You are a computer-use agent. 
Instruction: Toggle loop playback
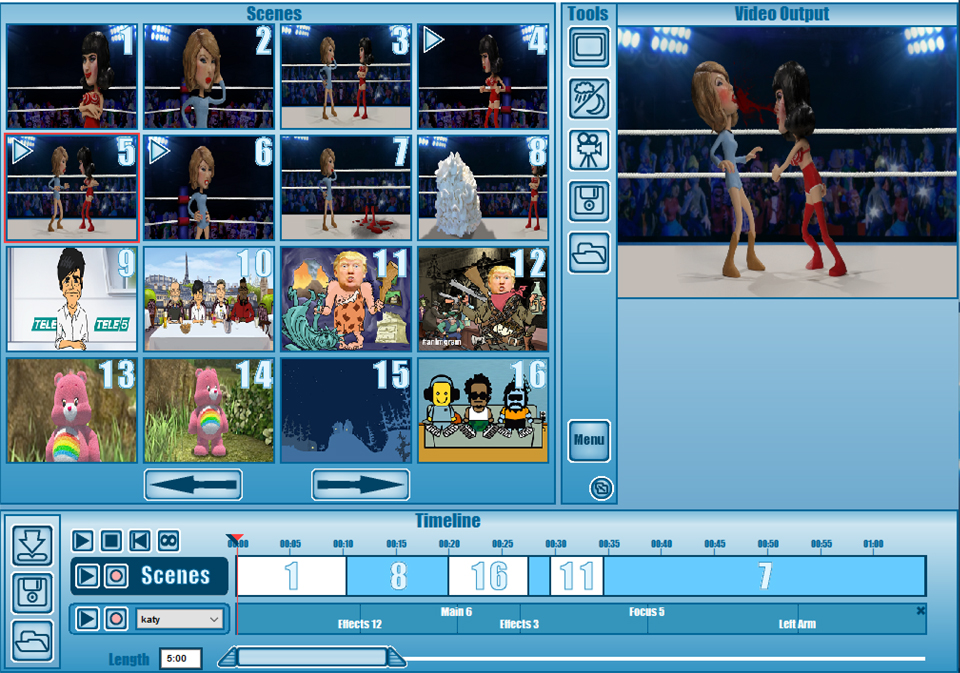click(x=168, y=541)
